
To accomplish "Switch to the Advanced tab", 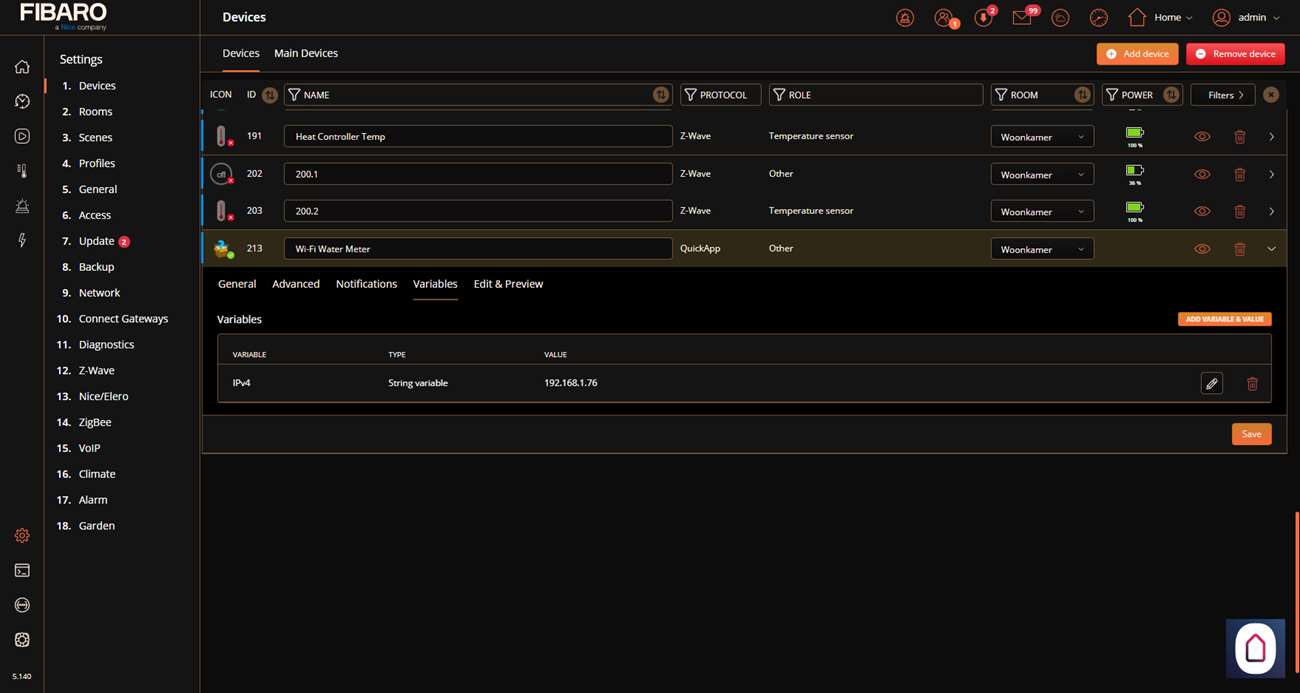I will click(296, 284).
